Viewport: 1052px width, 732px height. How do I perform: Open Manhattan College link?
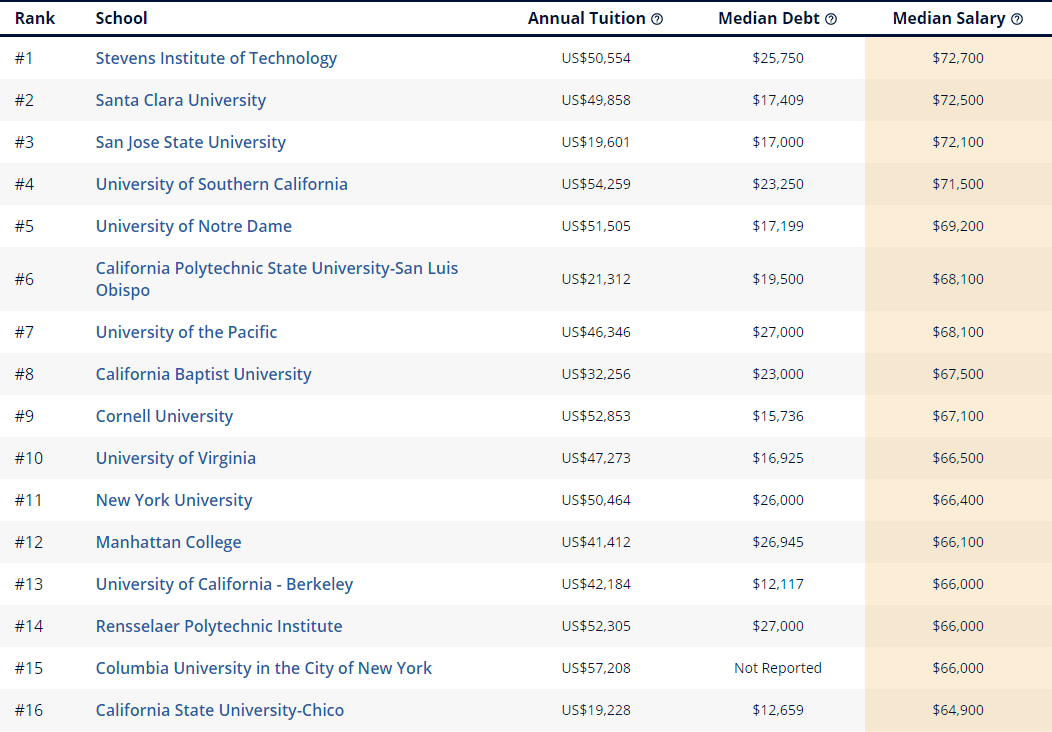point(168,542)
